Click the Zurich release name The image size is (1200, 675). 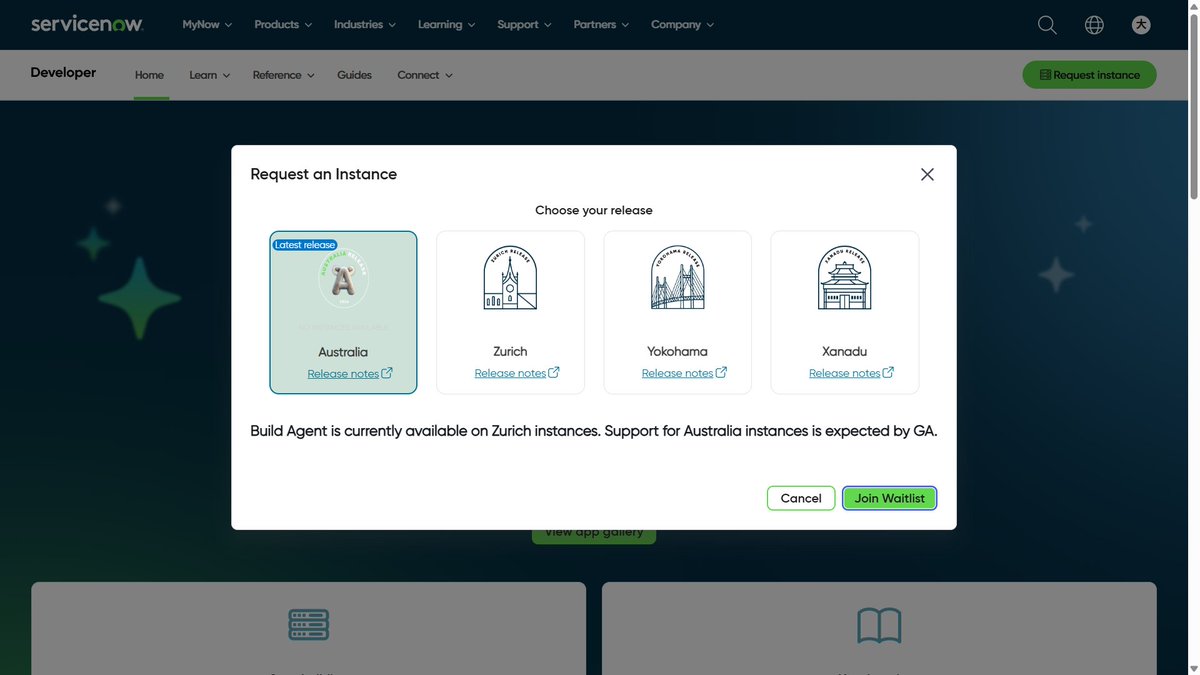click(510, 352)
